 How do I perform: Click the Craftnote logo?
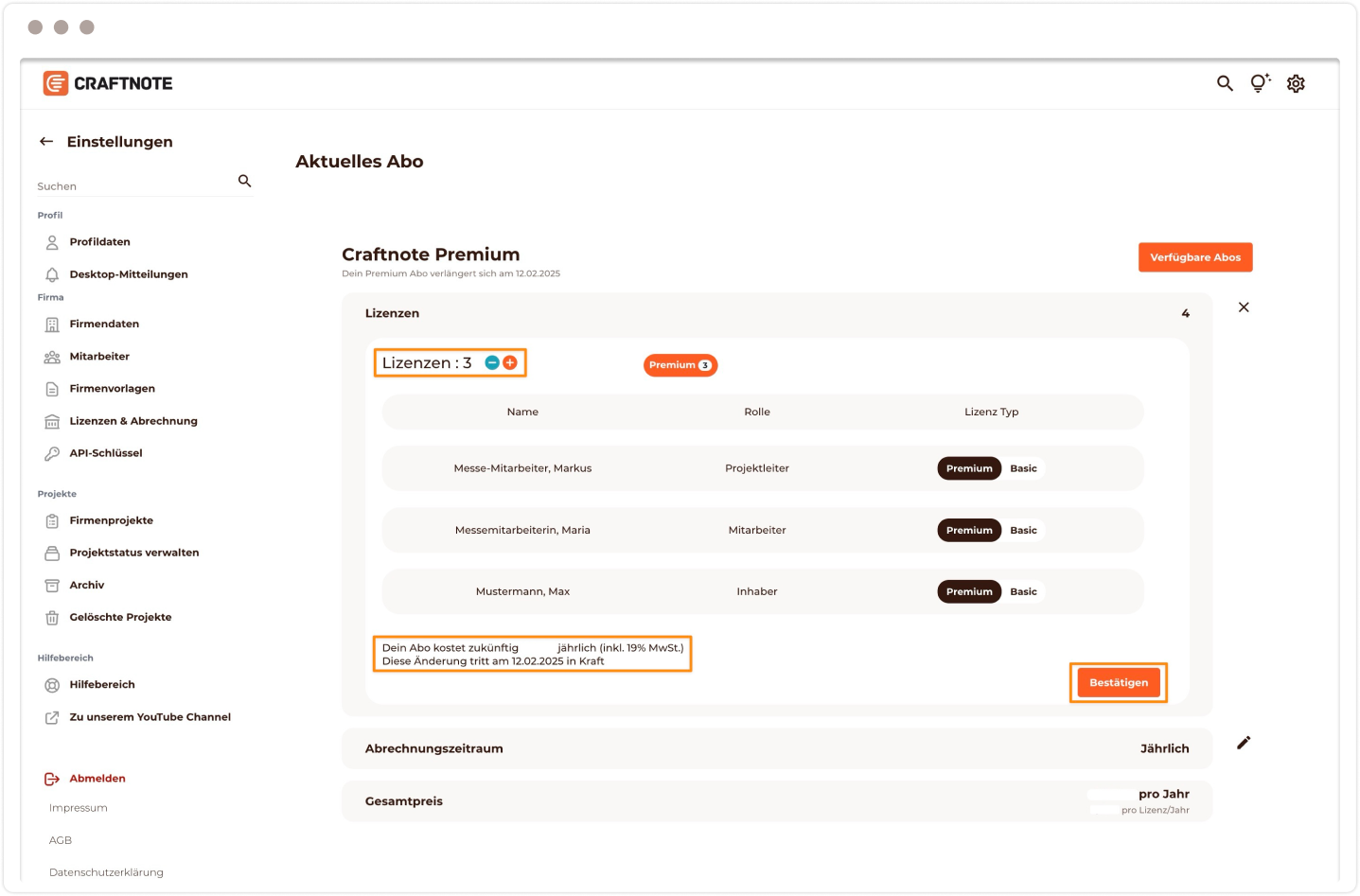108,83
